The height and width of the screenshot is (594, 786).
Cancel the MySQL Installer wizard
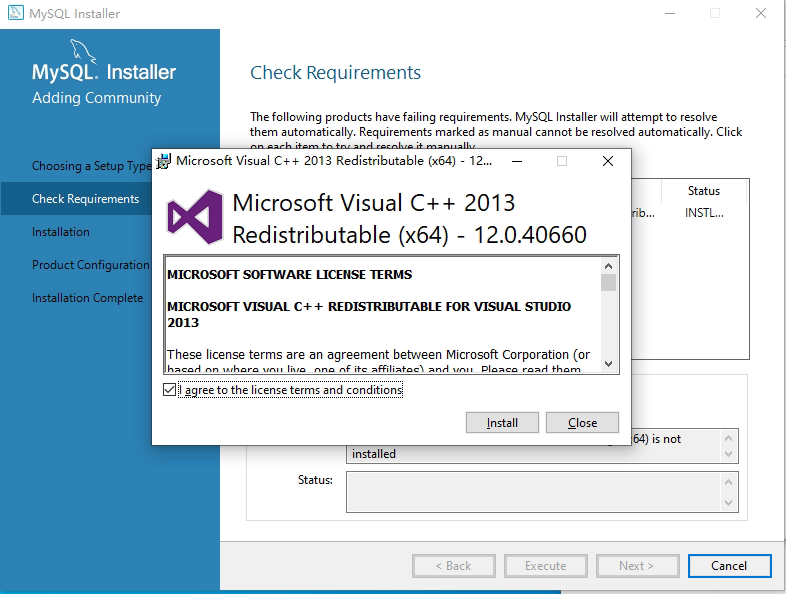point(728,565)
